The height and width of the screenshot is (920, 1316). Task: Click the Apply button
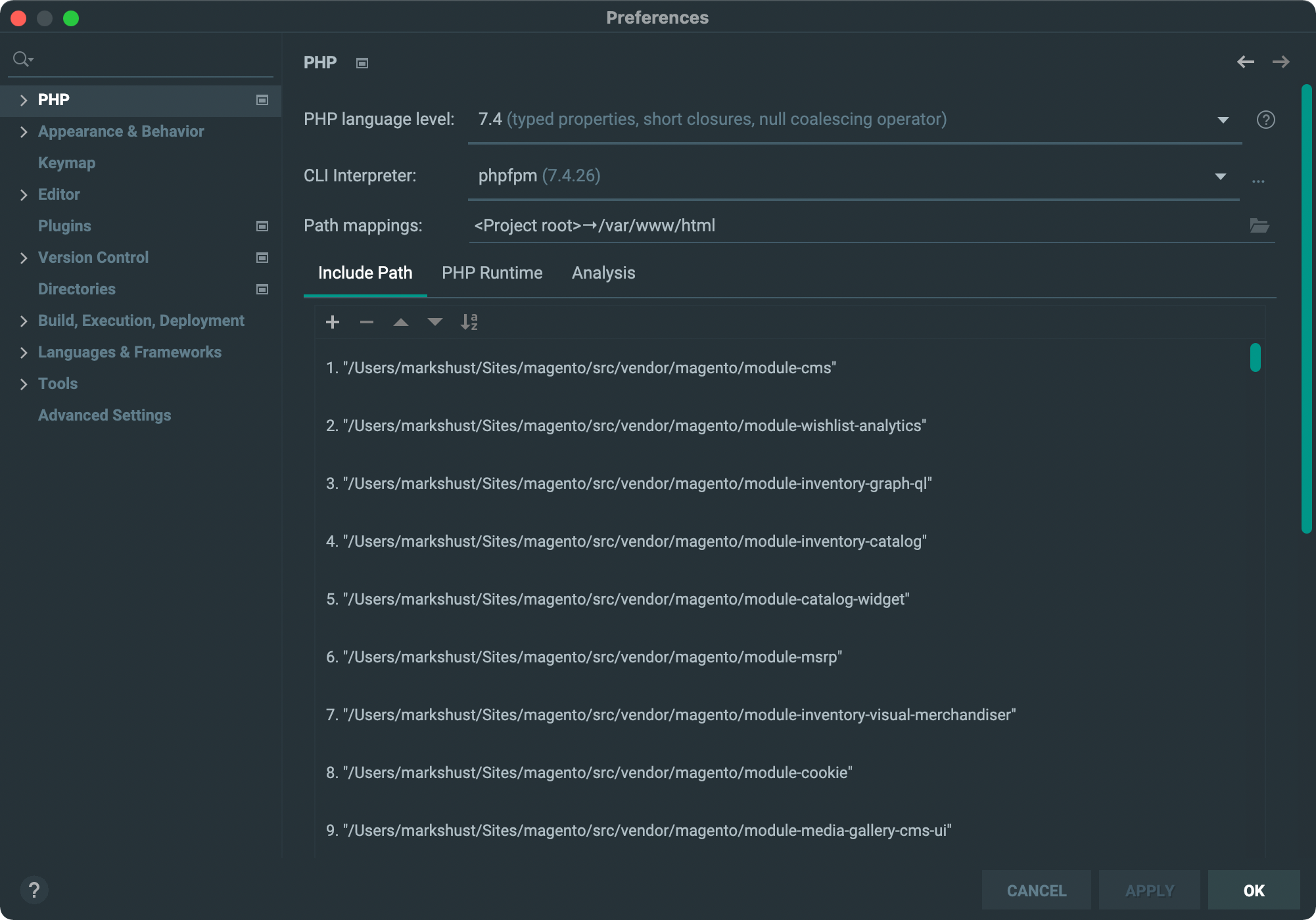(1150, 890)
